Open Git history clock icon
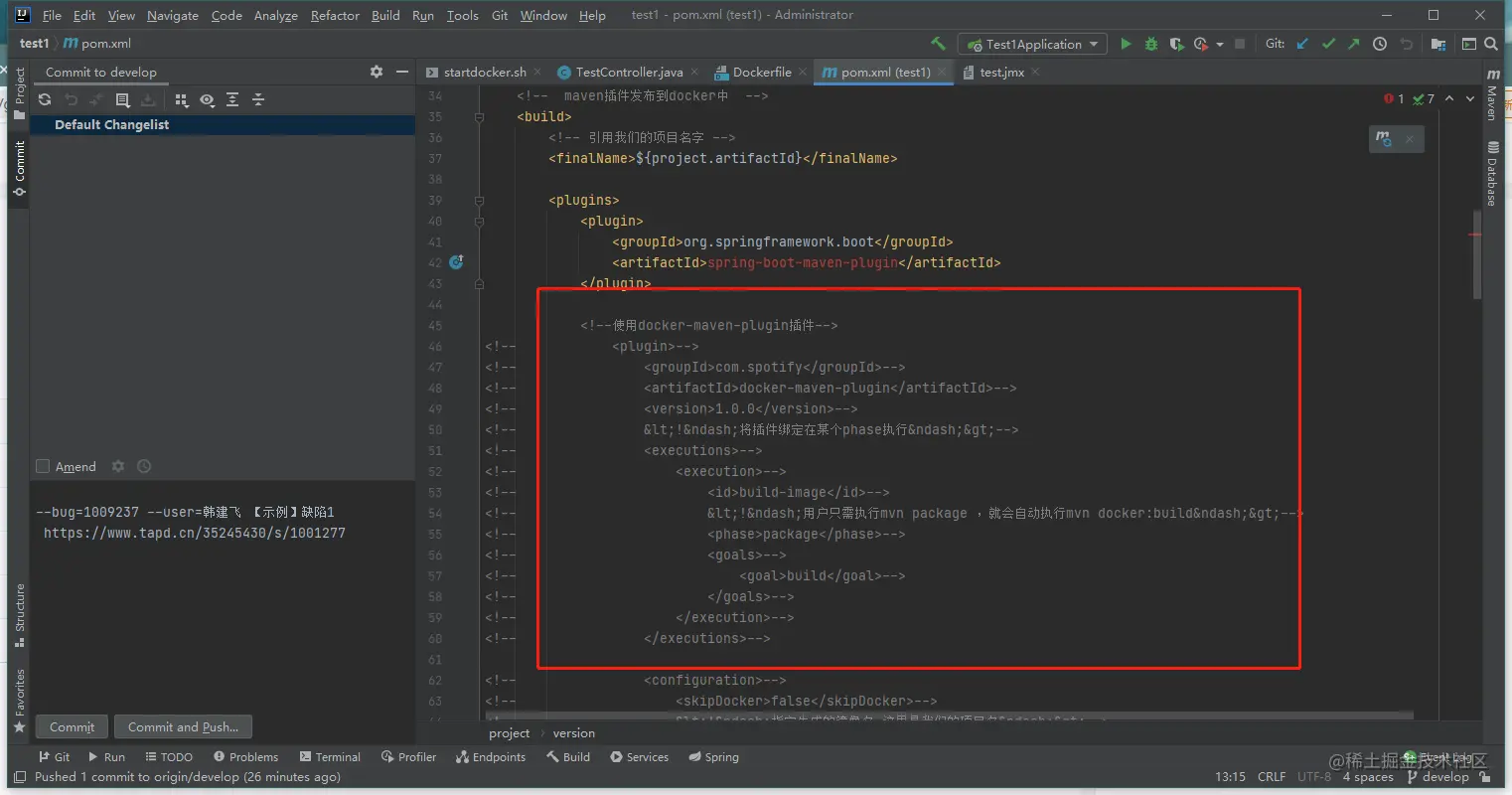The image size is (1512, 795). 1380,44
